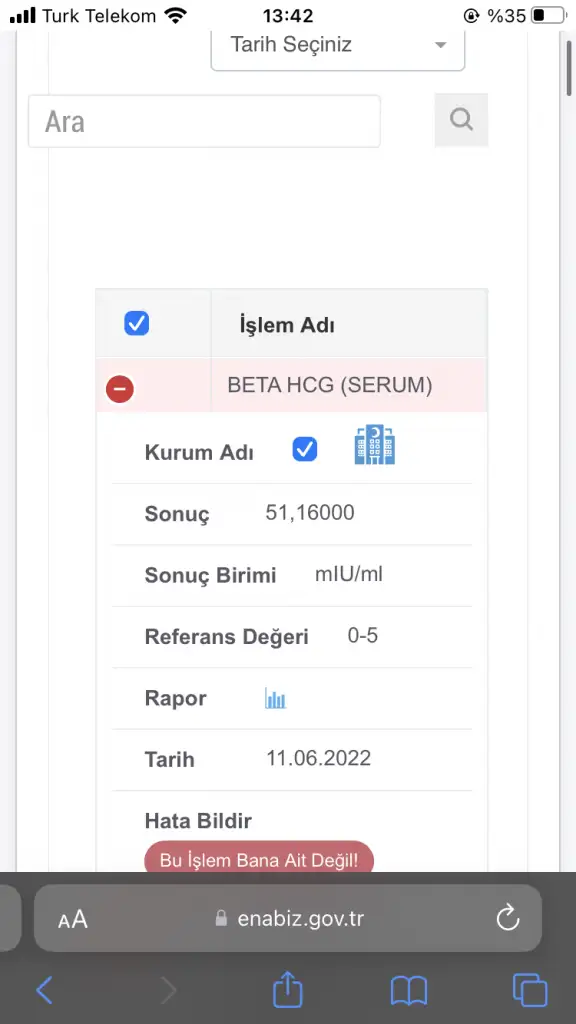Toggle the Kurum Adı checkbox

click(305, 449)
